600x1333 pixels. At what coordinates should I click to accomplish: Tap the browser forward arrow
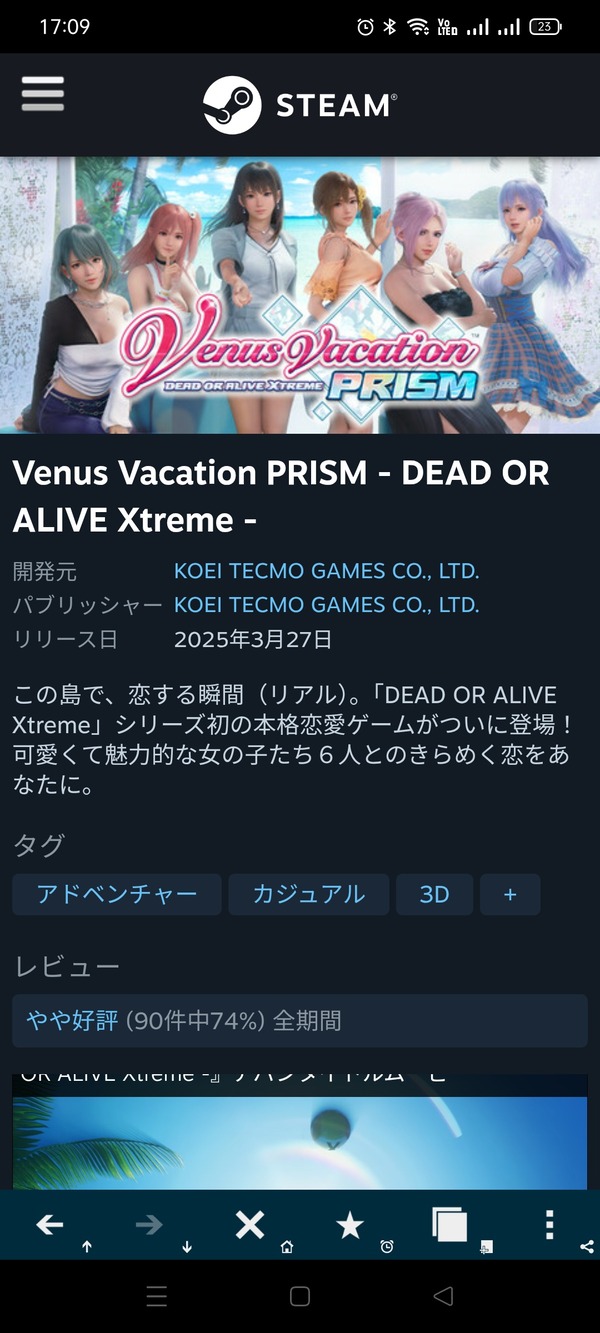coord(149,1225)
